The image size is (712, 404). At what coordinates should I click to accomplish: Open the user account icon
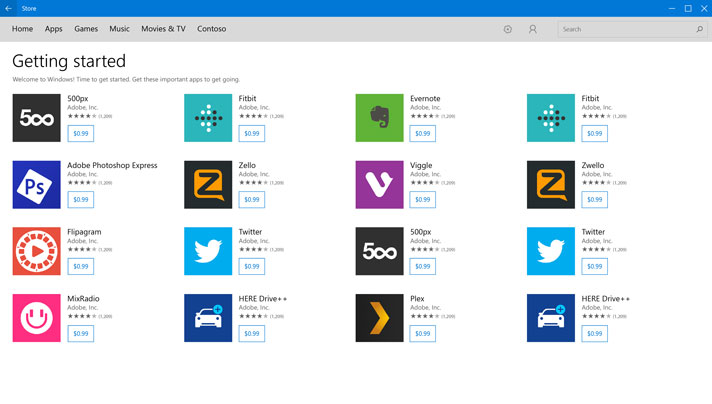[x=533, y=29]
